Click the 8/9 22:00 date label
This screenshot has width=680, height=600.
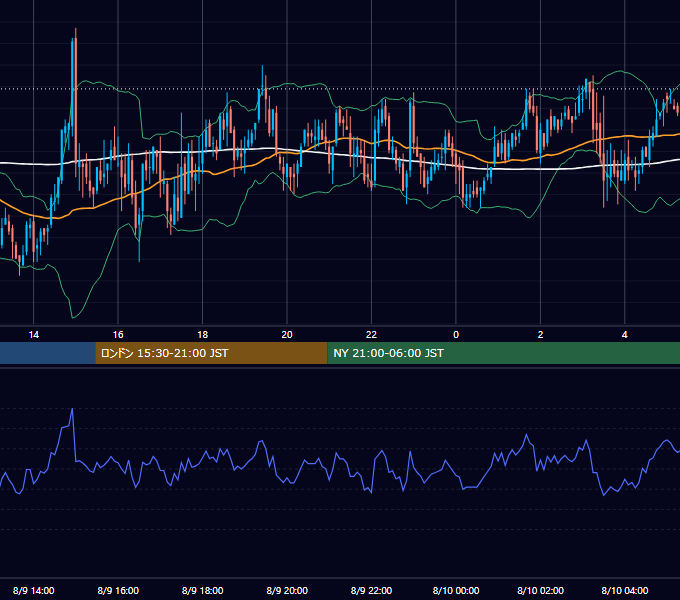[x=371, y=590]
